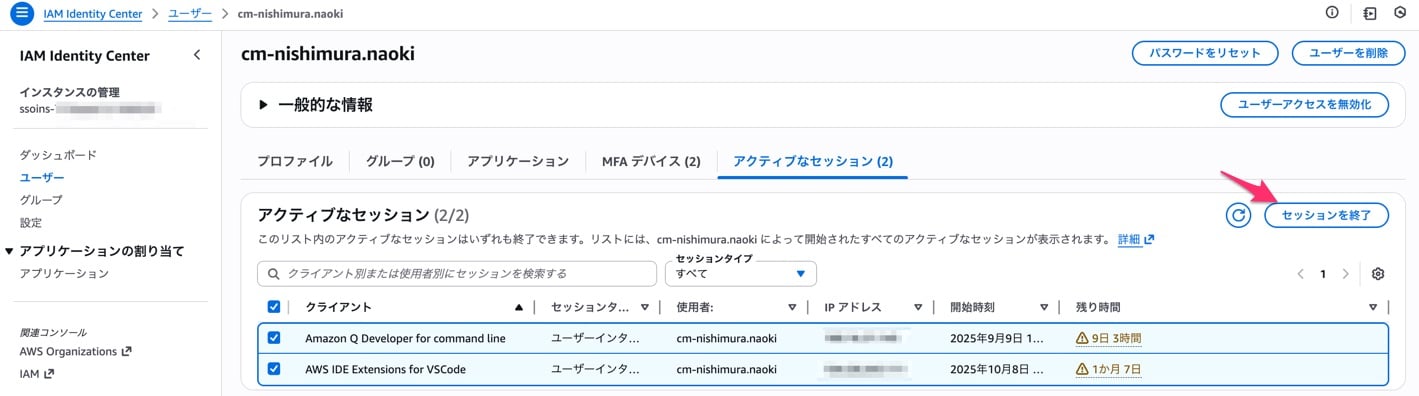Click the 9日 3時間 remaining time warning
This screenshot has width=1419, height=396.
click(1108, 339)
